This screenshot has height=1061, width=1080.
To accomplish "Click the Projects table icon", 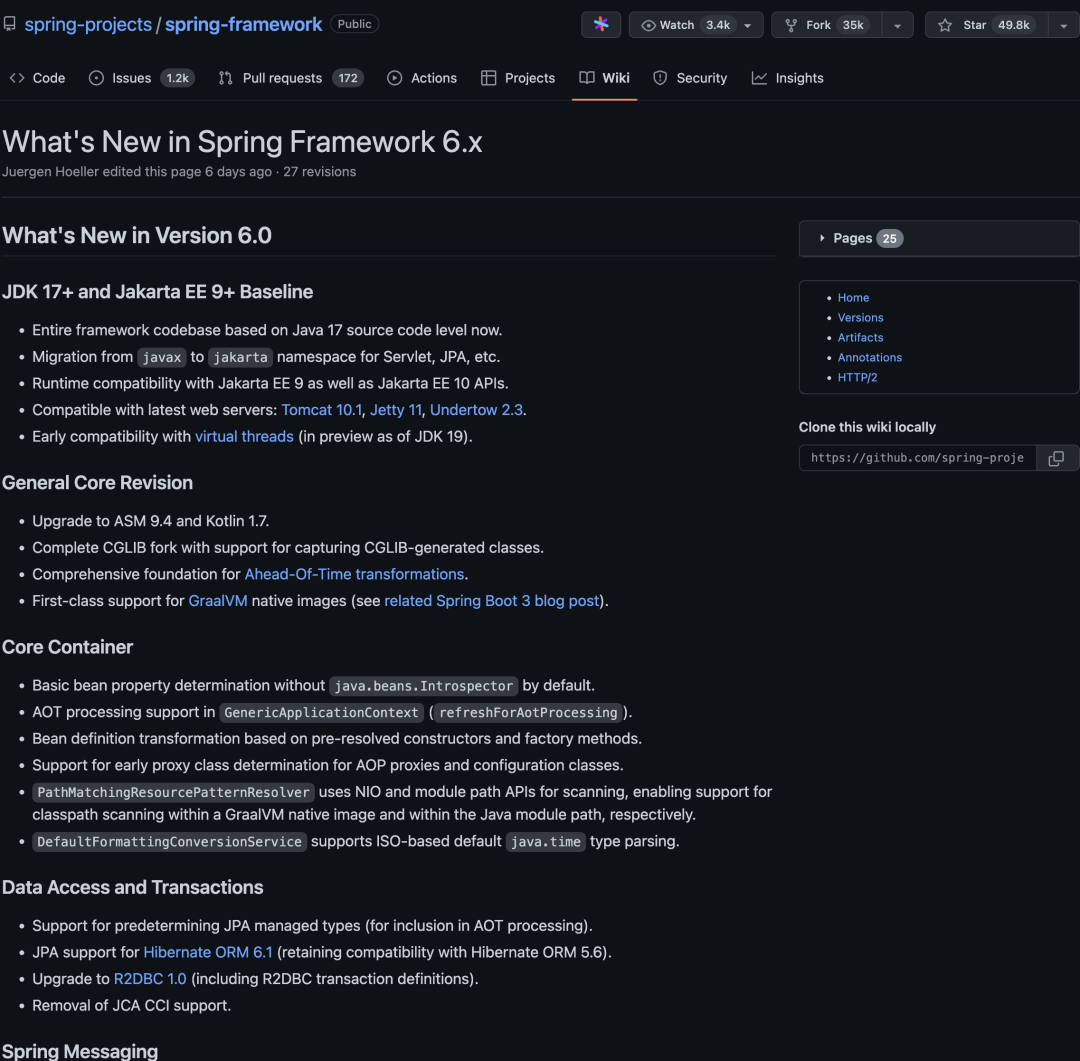I will click(x=488, y=78).
